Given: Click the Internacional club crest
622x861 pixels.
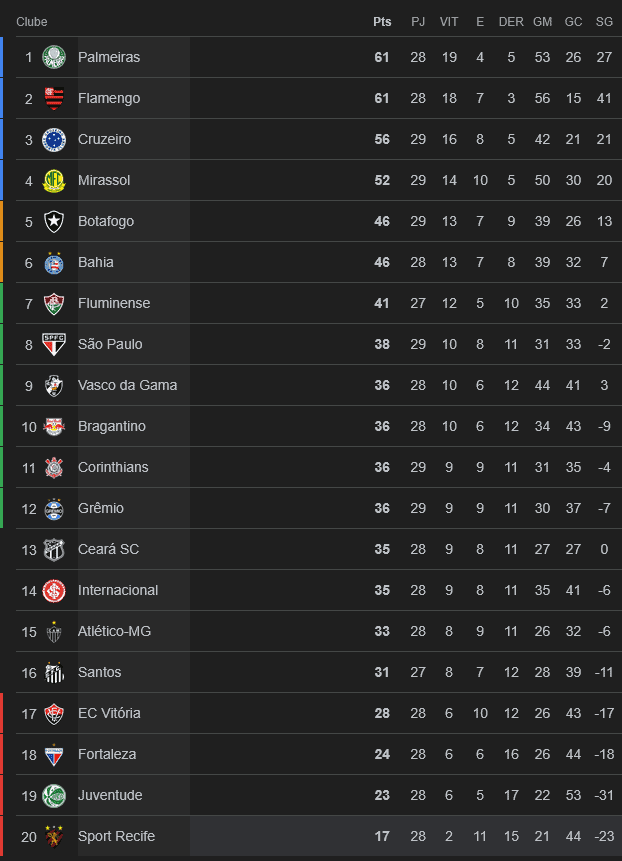Looking at the screenshot, I should (54, 590).
